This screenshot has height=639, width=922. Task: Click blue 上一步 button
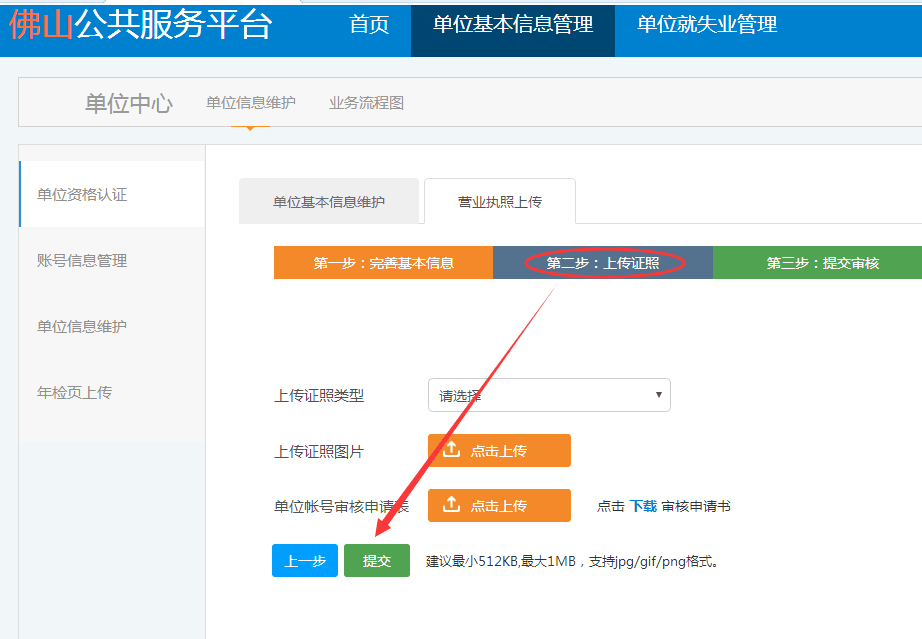(305, 561)
